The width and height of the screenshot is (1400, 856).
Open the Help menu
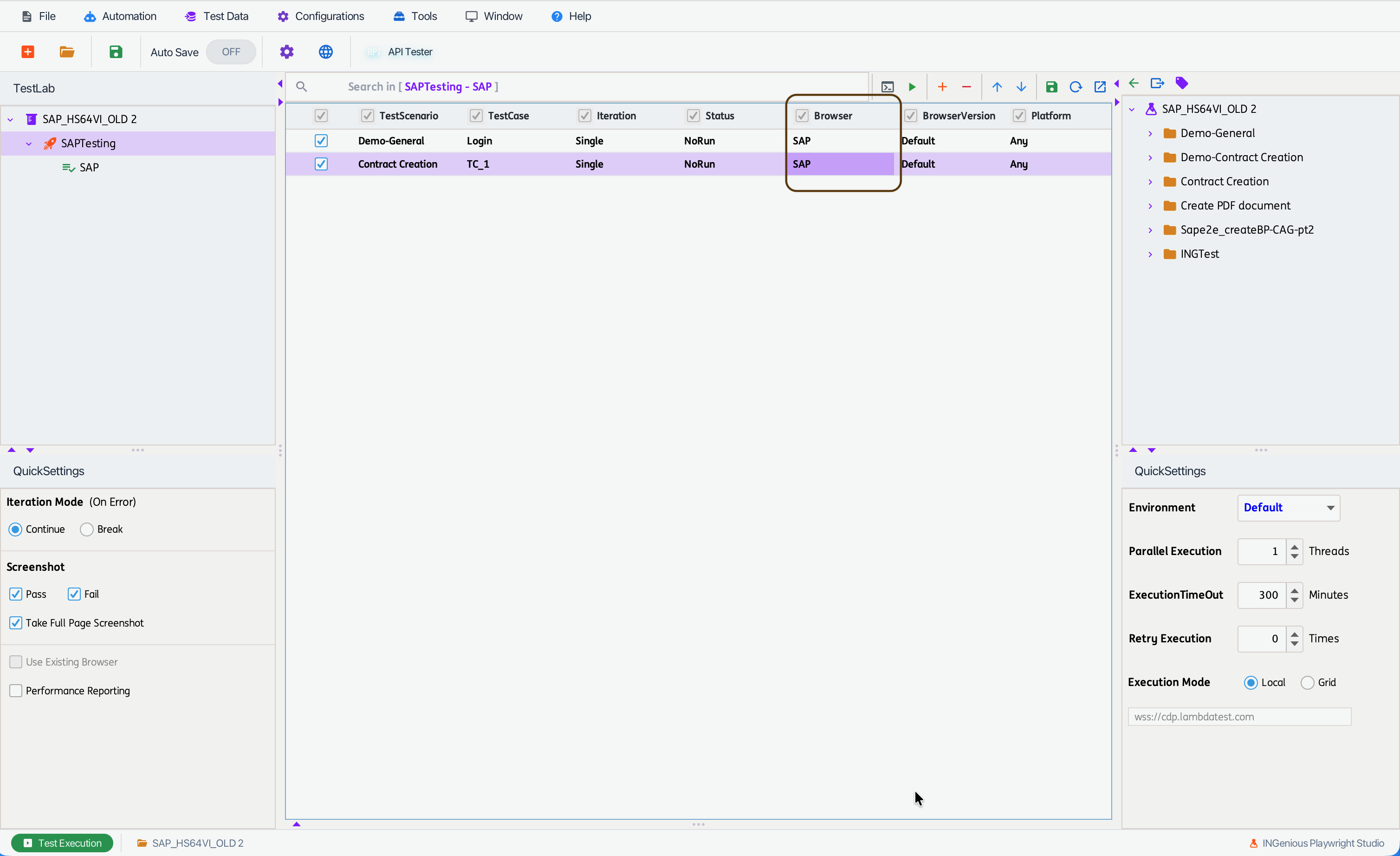(x=571, y=16)
